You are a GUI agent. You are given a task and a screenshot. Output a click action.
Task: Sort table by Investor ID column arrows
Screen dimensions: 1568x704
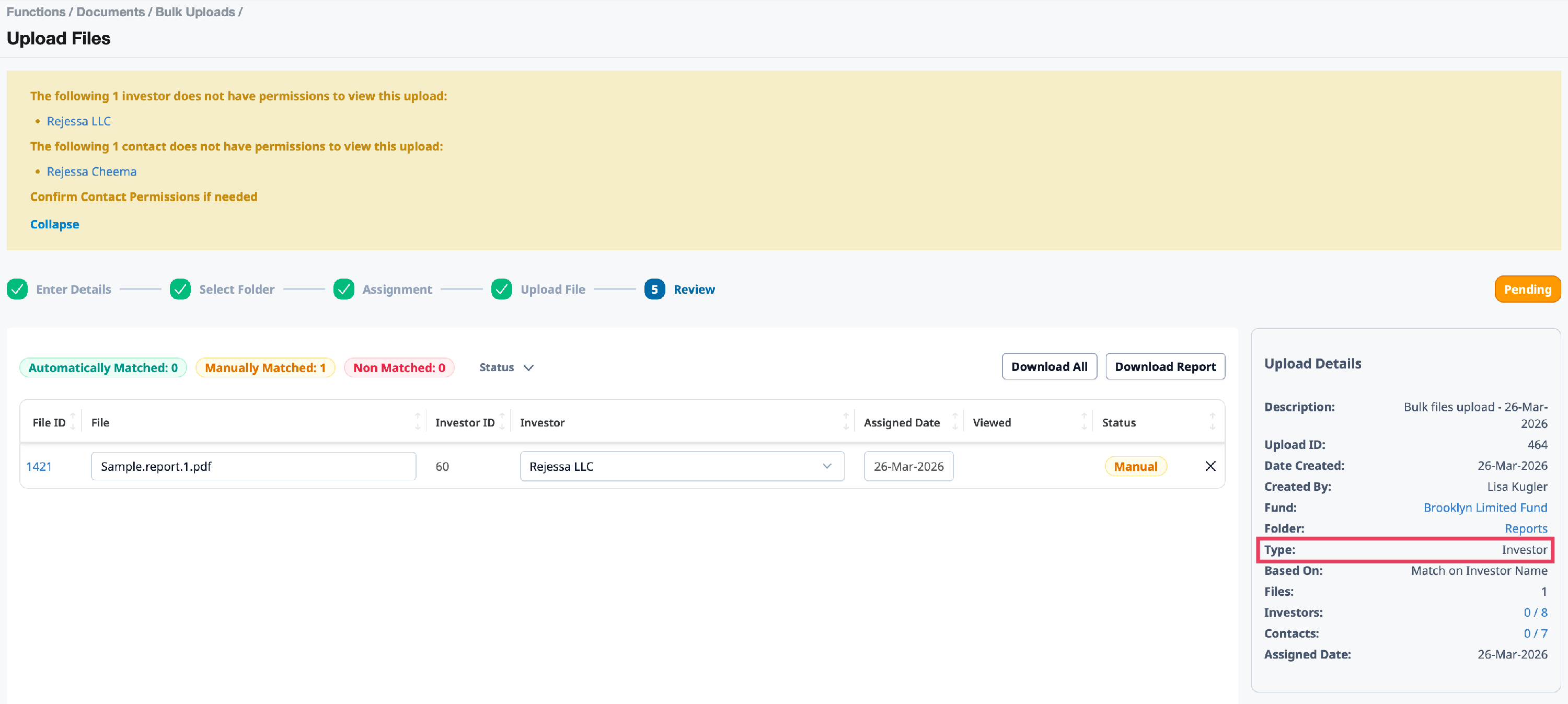tap(502, 421)
